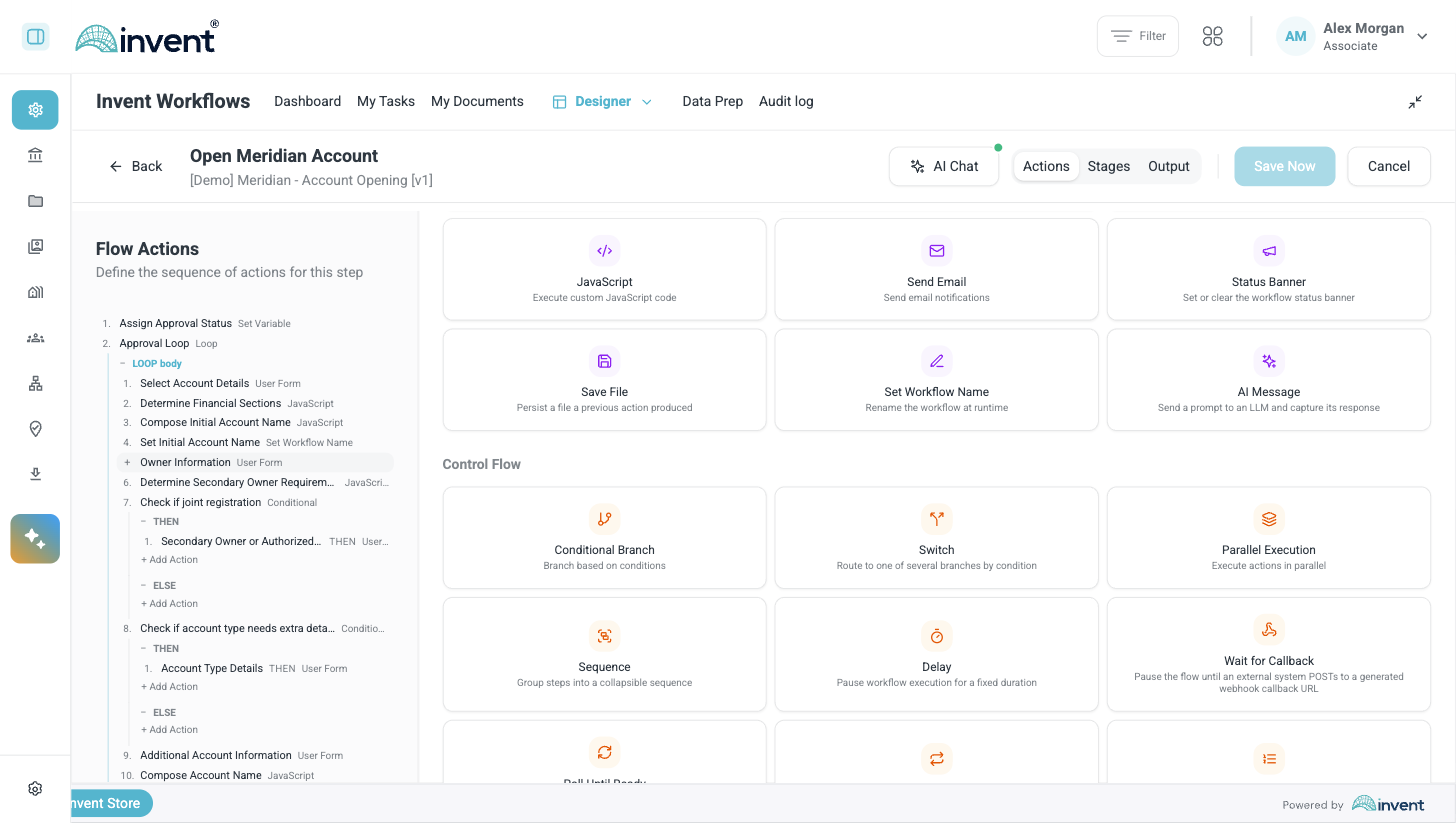Add a JavaScript action card
This screenshot has height=823, width=1456.
click(604, 269)
